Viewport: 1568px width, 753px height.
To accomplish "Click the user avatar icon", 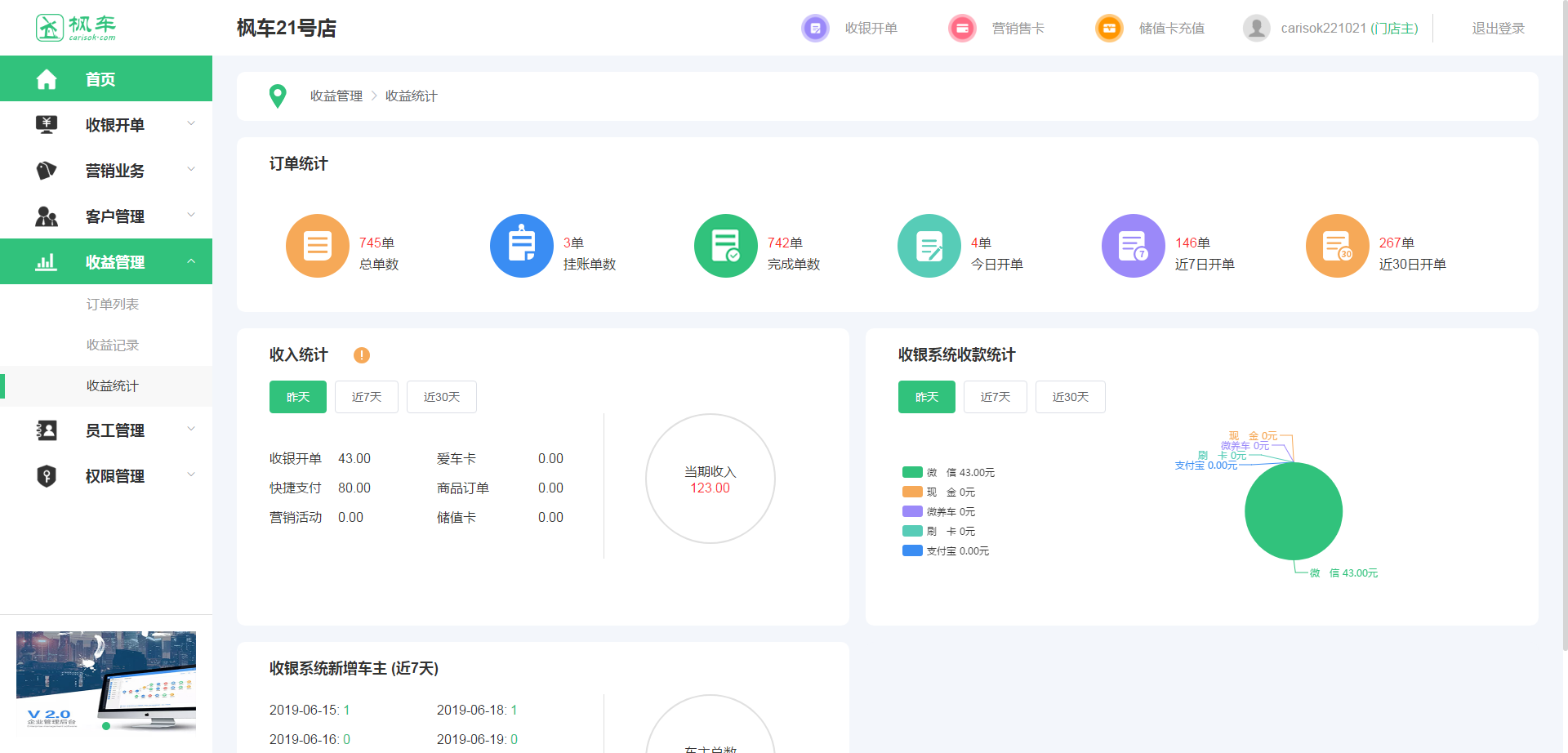I will tap(1256, 29).
